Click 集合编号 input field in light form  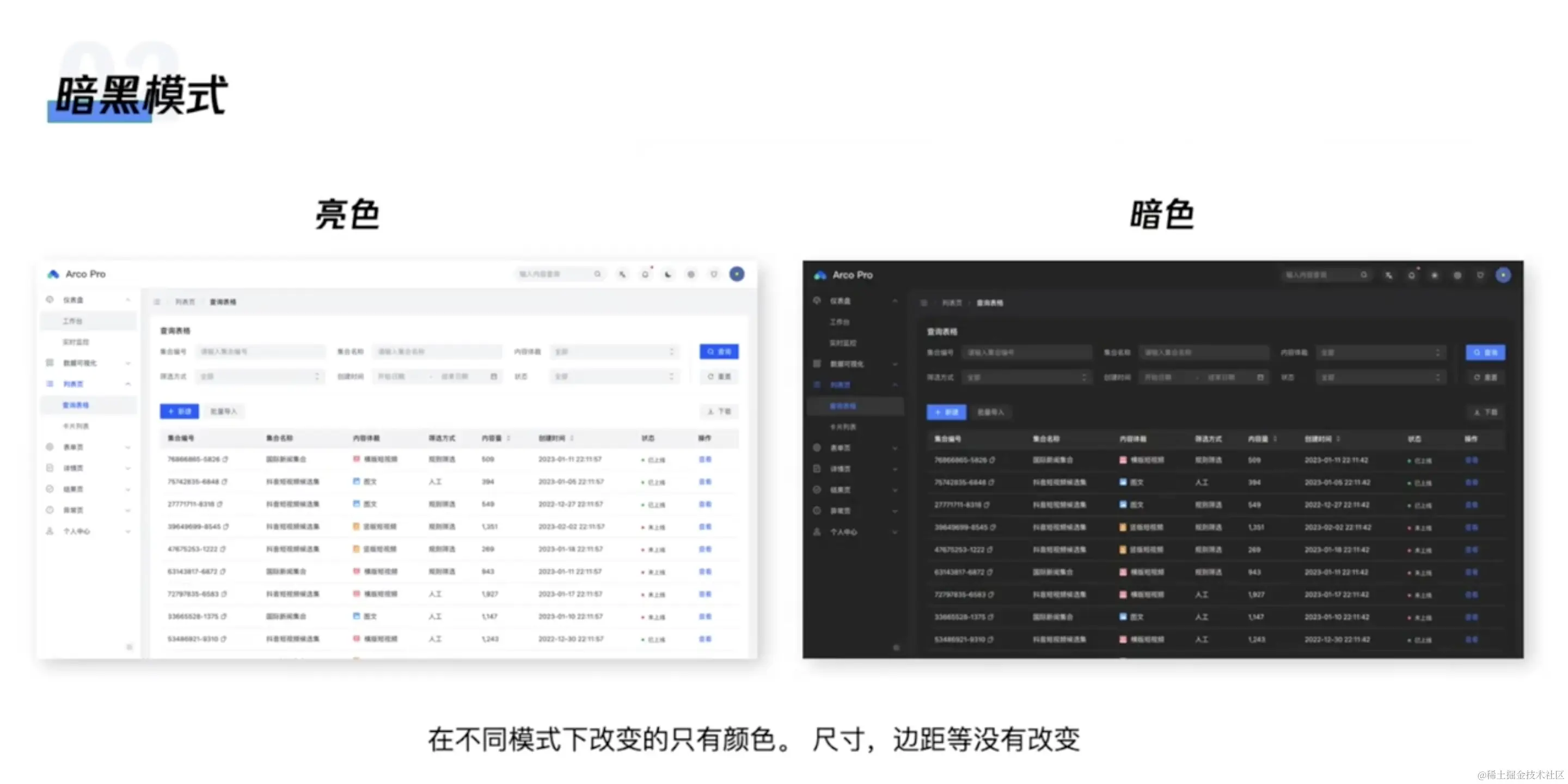260,352
